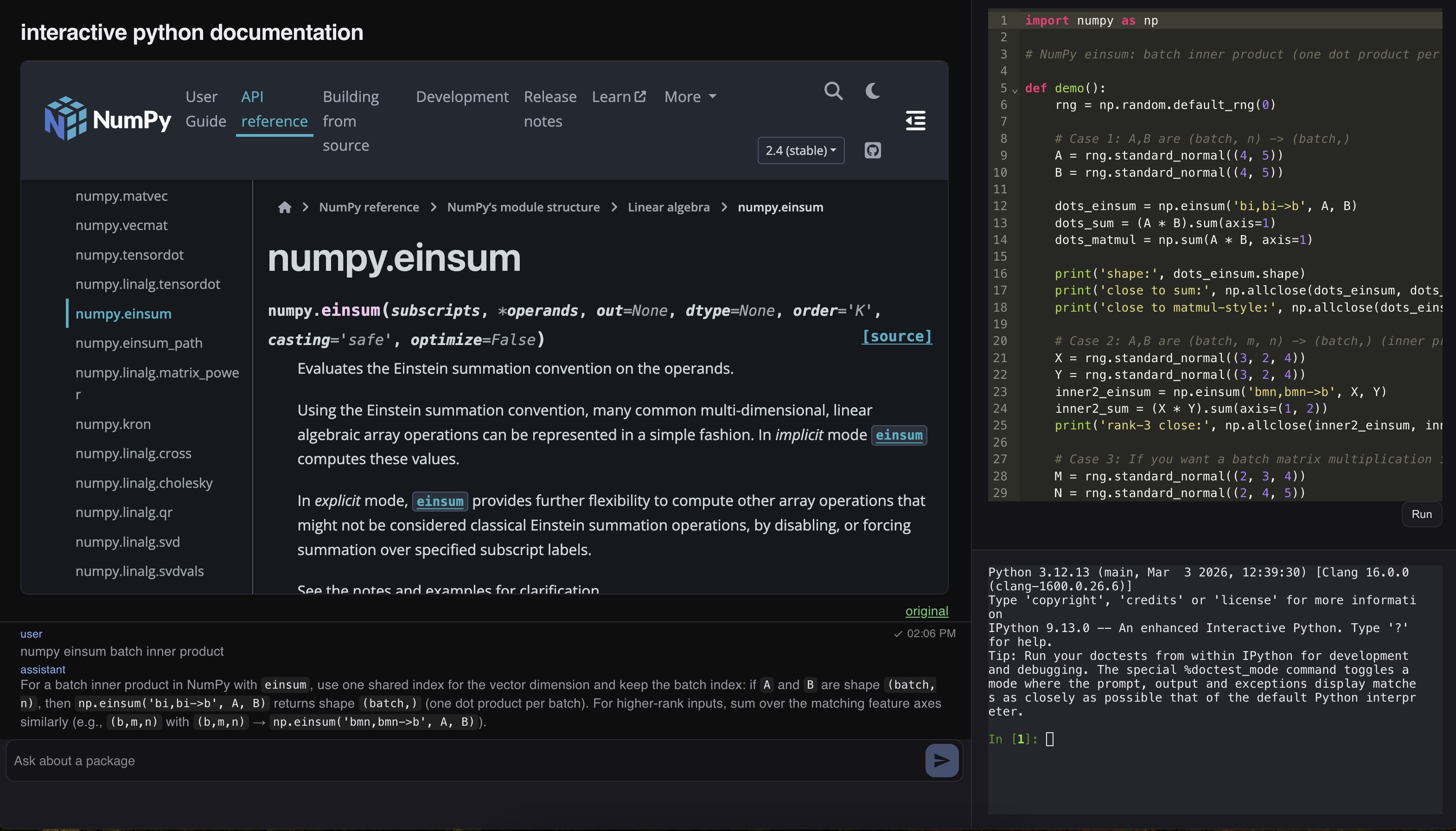Click einsum link in implicit mode paragraph
Screen dimensions: 1456x831
[899, 435]
